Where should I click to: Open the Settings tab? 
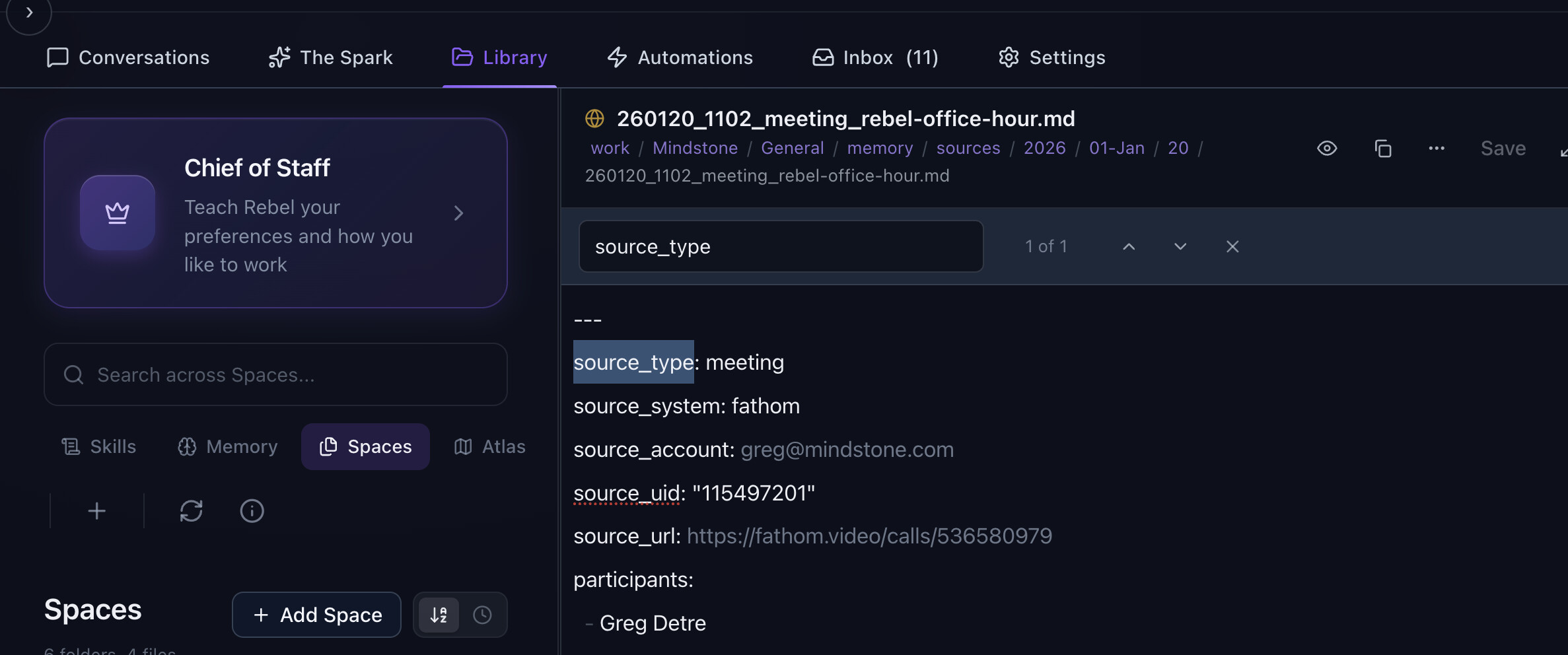coord(1051,57)
